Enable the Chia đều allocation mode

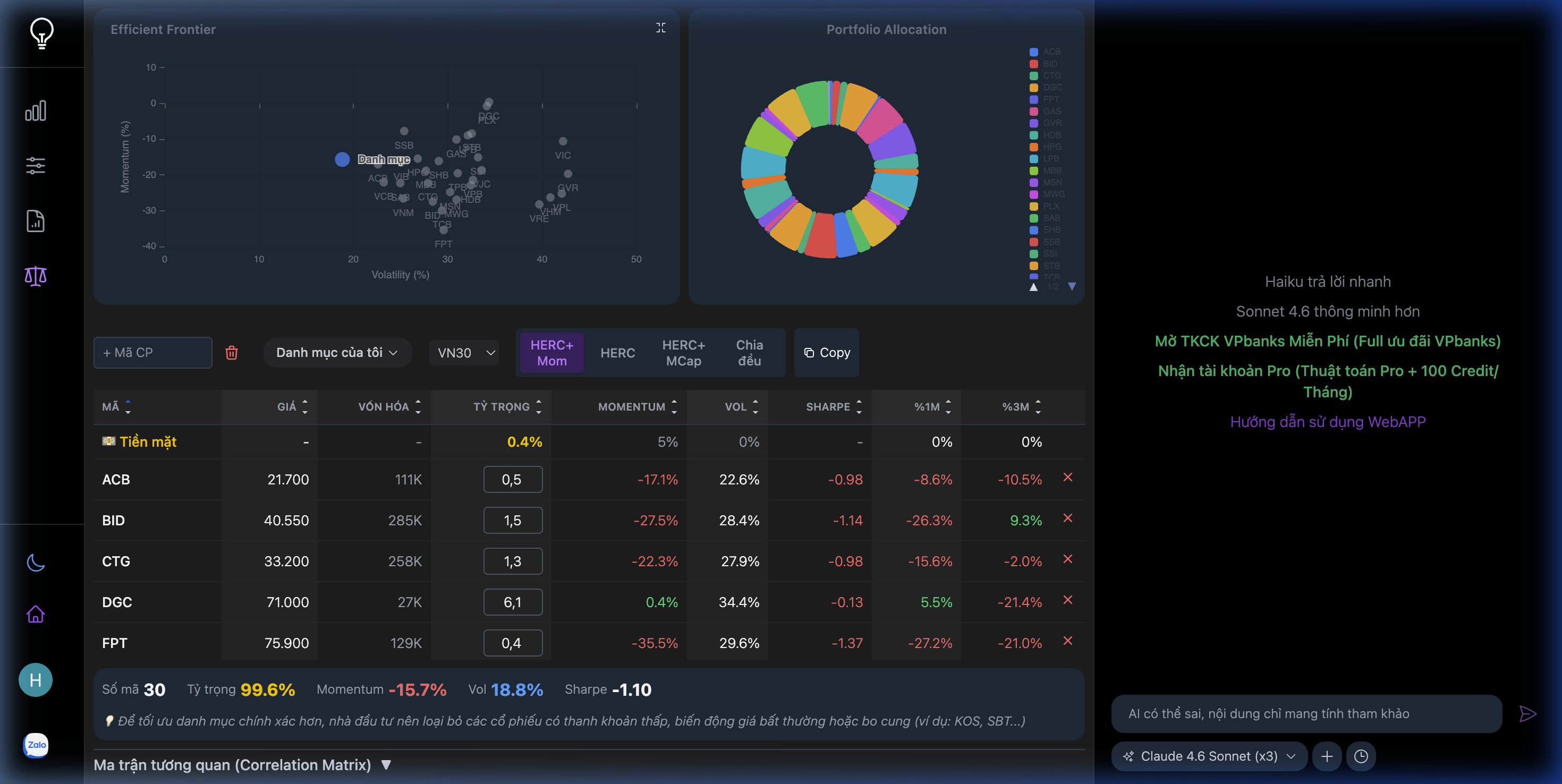(x=749, y=352)
